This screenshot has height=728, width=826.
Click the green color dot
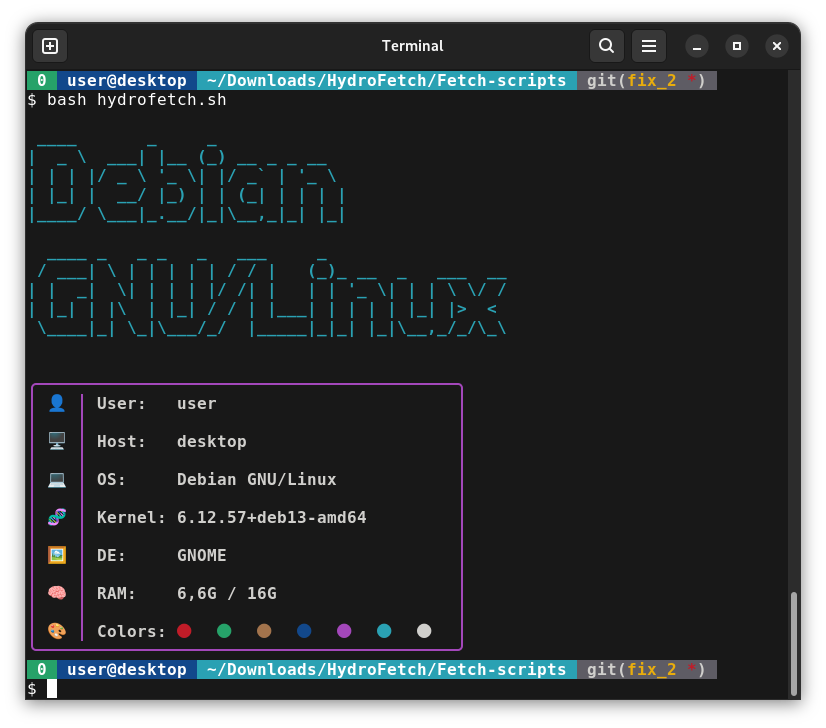[x=224, y=631]
